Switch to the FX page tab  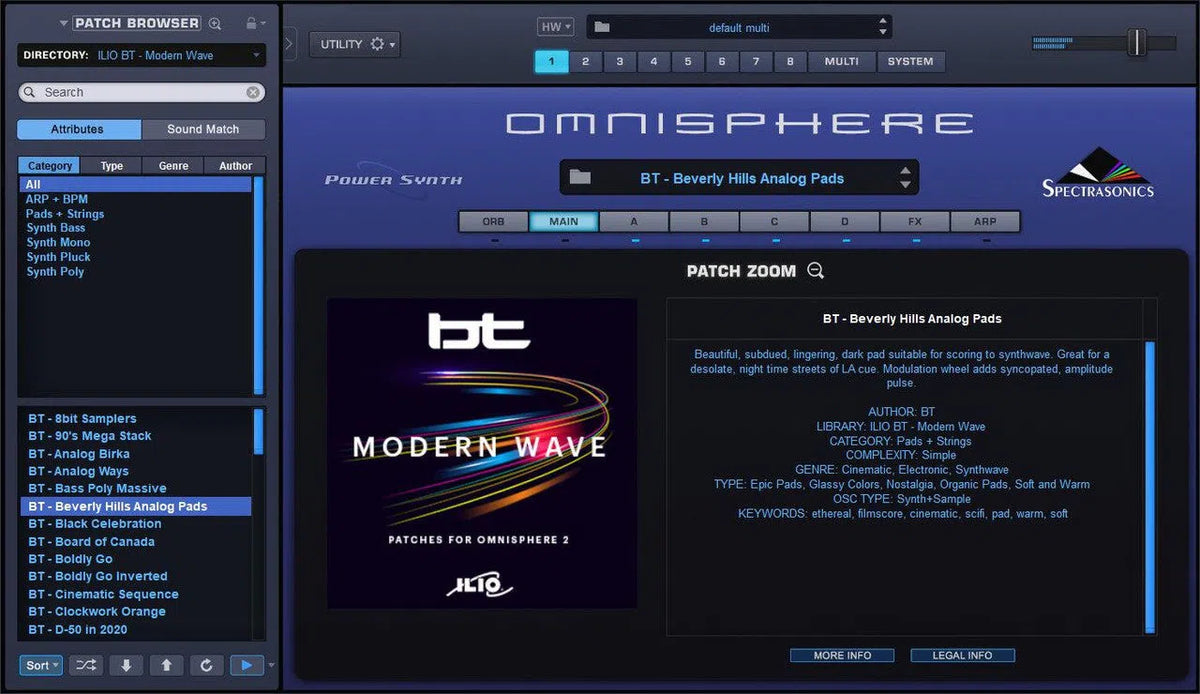914,220
